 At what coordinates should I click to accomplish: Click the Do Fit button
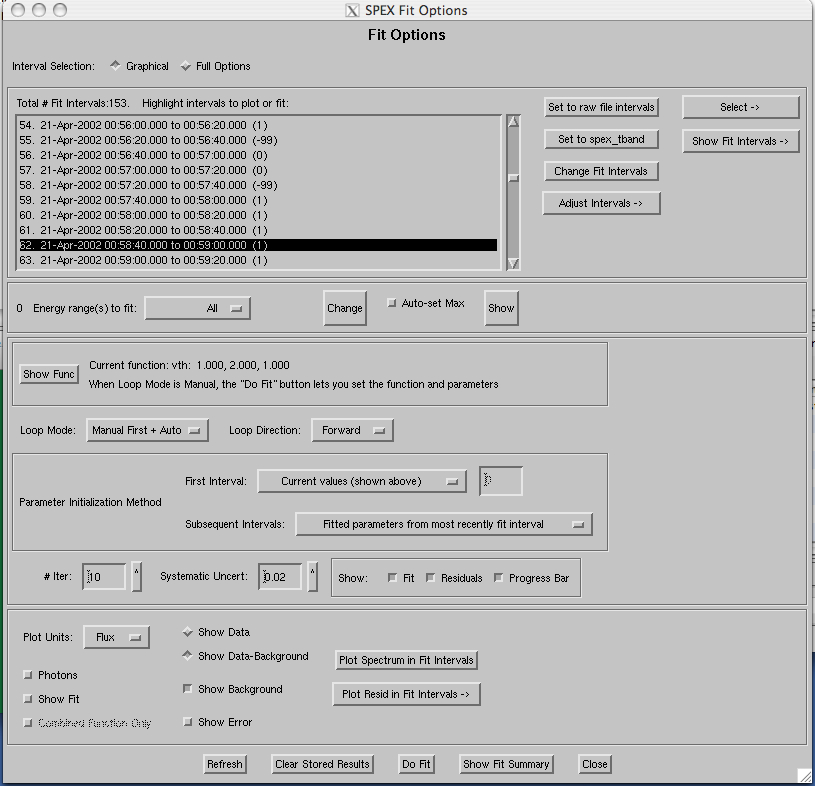[x=416, y=764]
